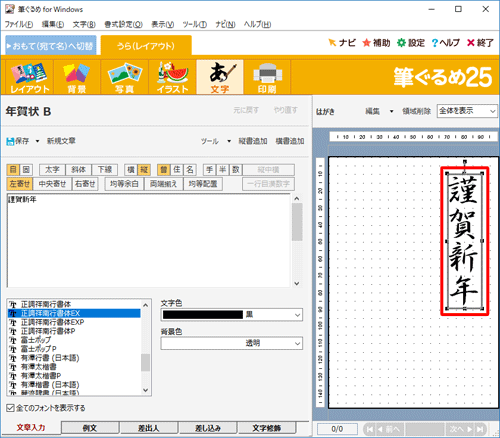Open the 表示(V) menu
500x438 pixels.
pyautogui.click(x=163, y=24)
